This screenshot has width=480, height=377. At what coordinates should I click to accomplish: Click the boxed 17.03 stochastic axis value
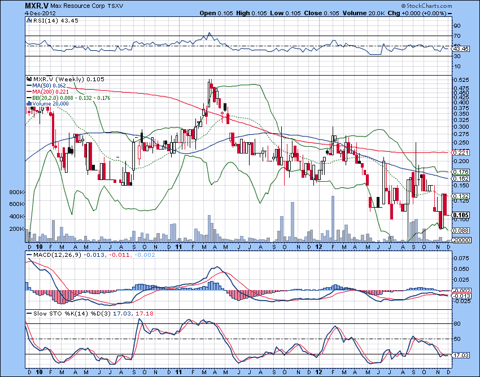tap(462, 355)
